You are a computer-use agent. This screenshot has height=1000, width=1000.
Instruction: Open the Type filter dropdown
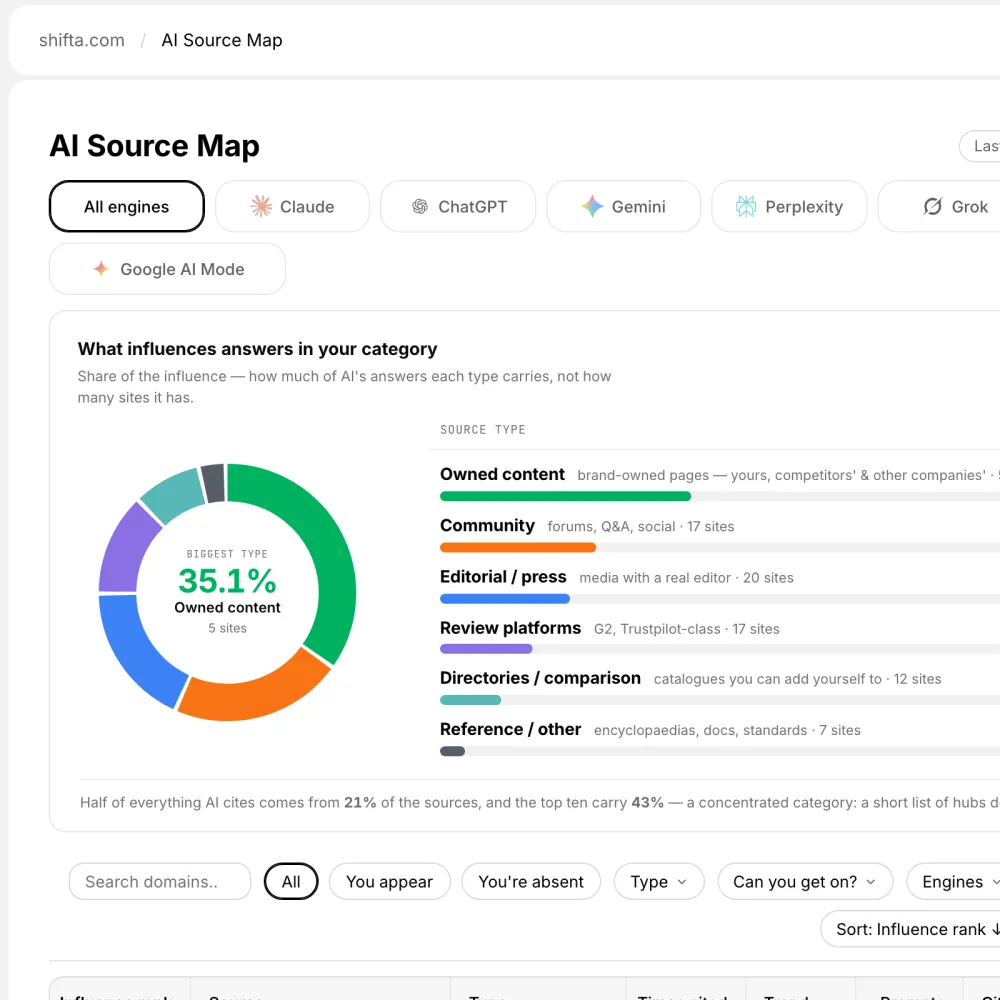pyautogui.click(x=659, y=881)
